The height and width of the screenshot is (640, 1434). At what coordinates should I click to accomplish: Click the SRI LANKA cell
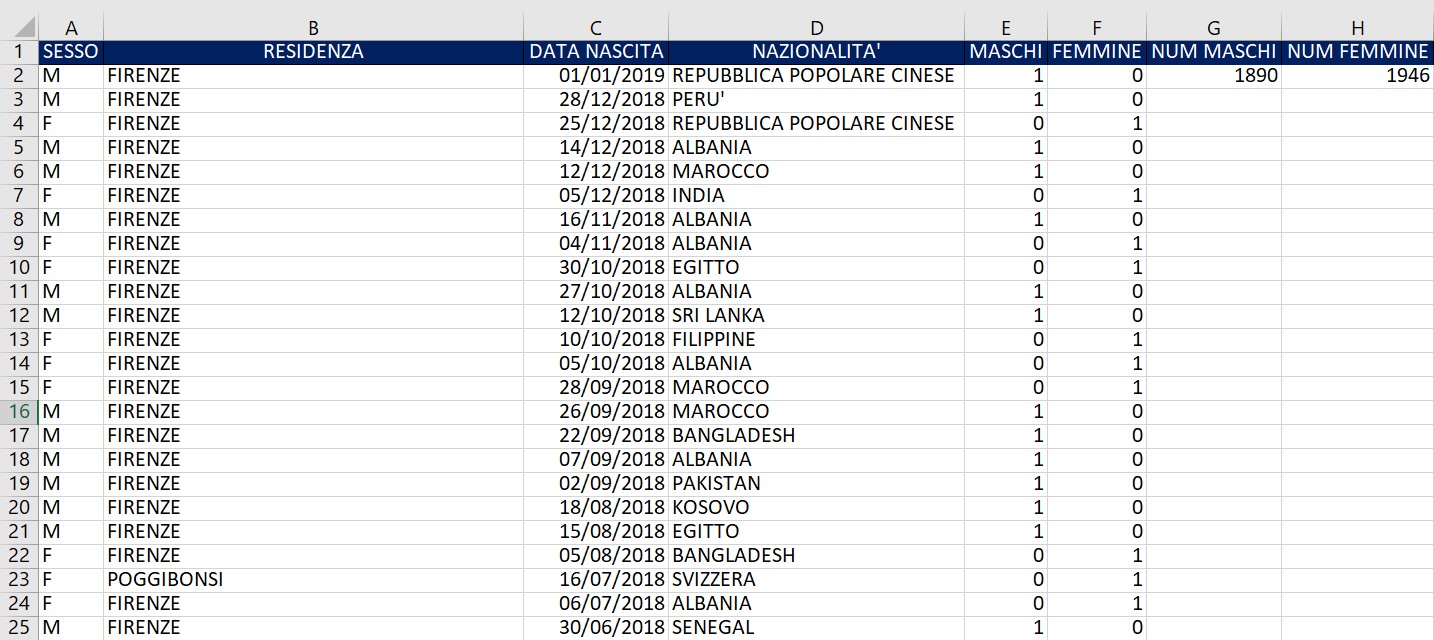[x=816, y=315]
